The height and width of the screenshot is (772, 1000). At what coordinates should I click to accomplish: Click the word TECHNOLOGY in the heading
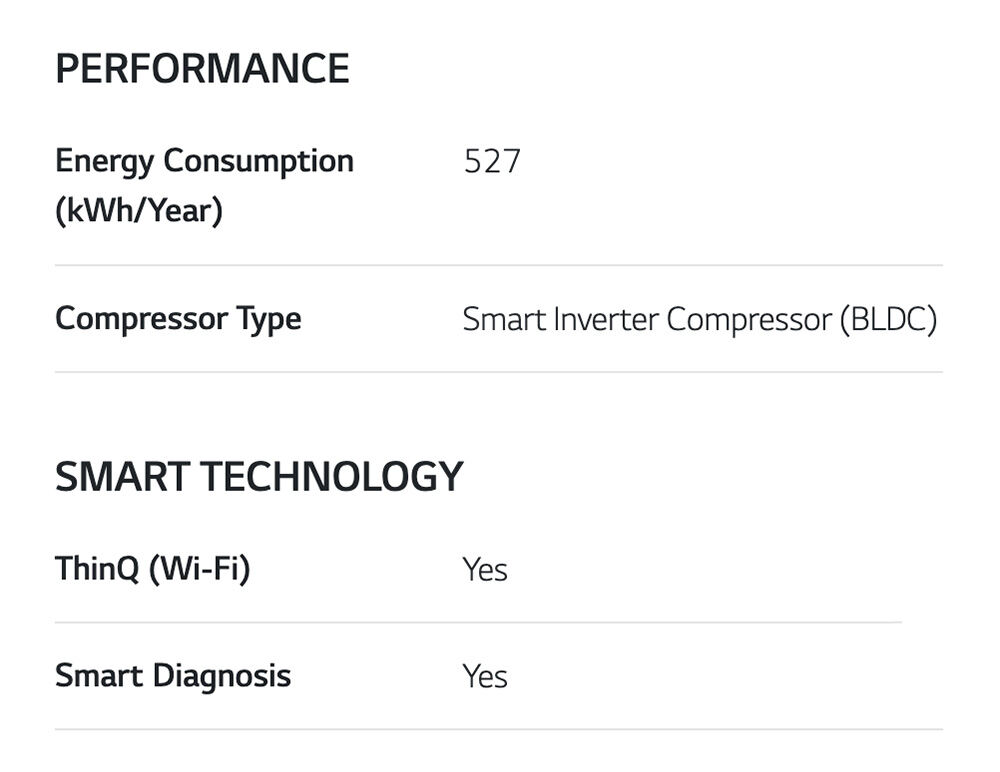point(332,477)
